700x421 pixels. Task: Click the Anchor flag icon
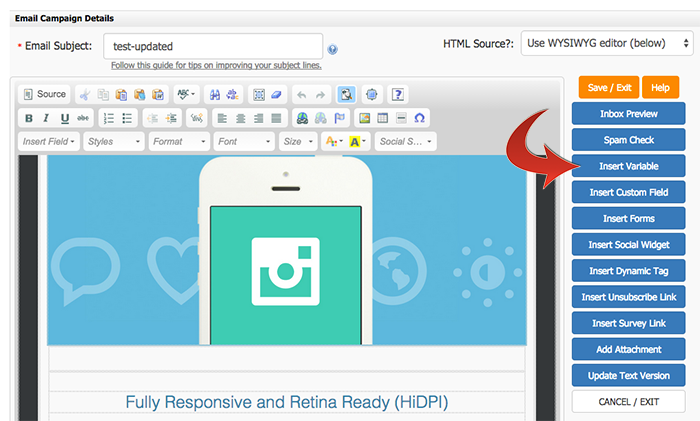(339, 118)
